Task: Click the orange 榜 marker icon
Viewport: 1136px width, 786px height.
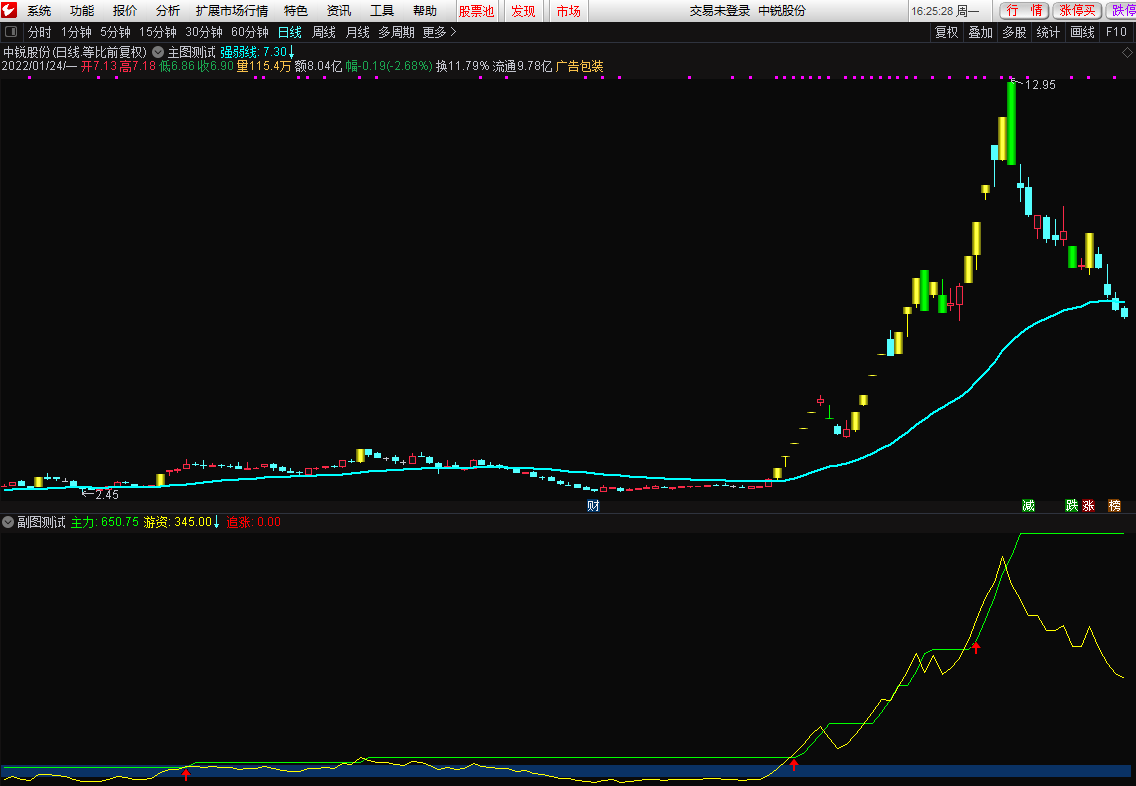Action: point(1114,506)
